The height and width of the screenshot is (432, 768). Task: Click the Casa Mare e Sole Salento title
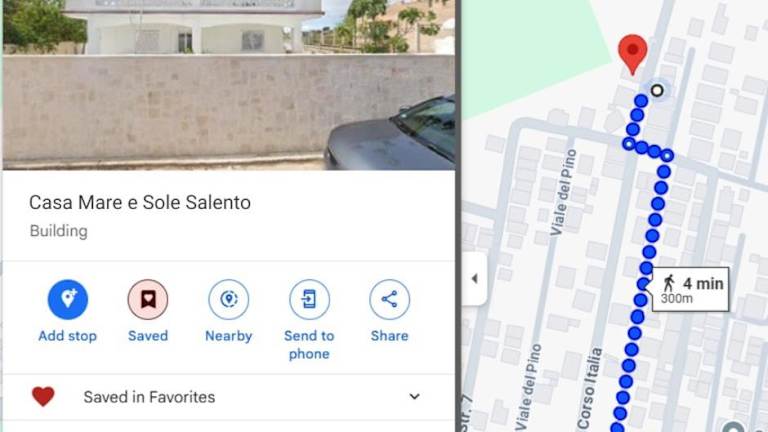pyautogui.click(x=140, y=202)
